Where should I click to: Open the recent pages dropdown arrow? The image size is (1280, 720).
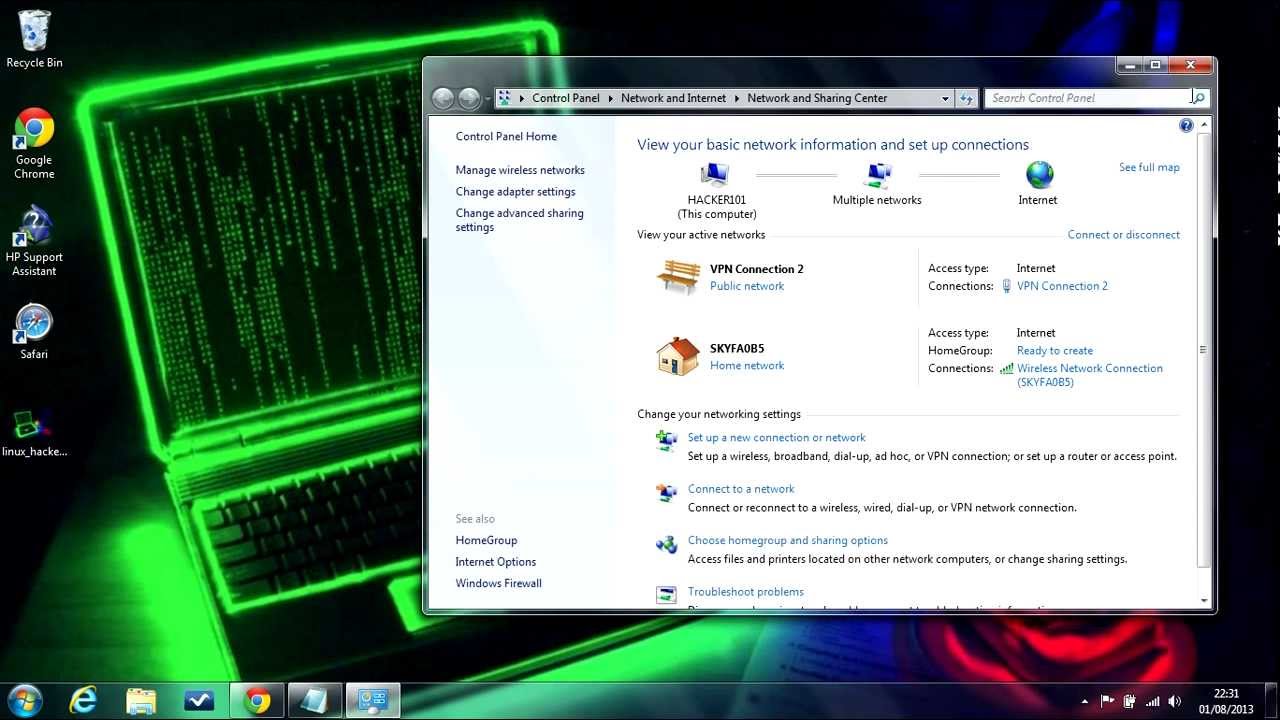click(x=488, y=98)
